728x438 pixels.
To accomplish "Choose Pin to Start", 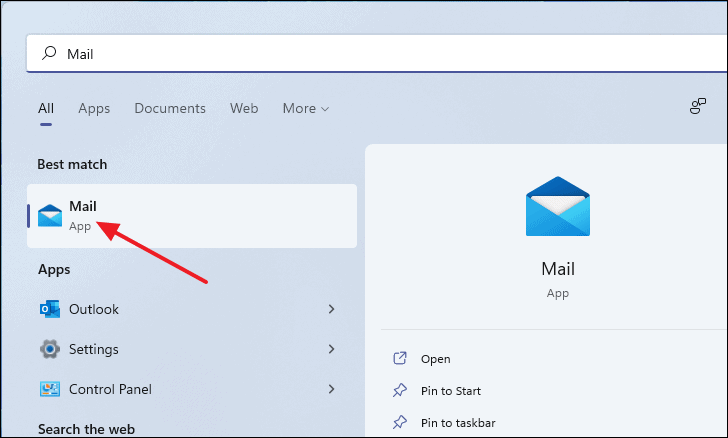I will 451,391.
